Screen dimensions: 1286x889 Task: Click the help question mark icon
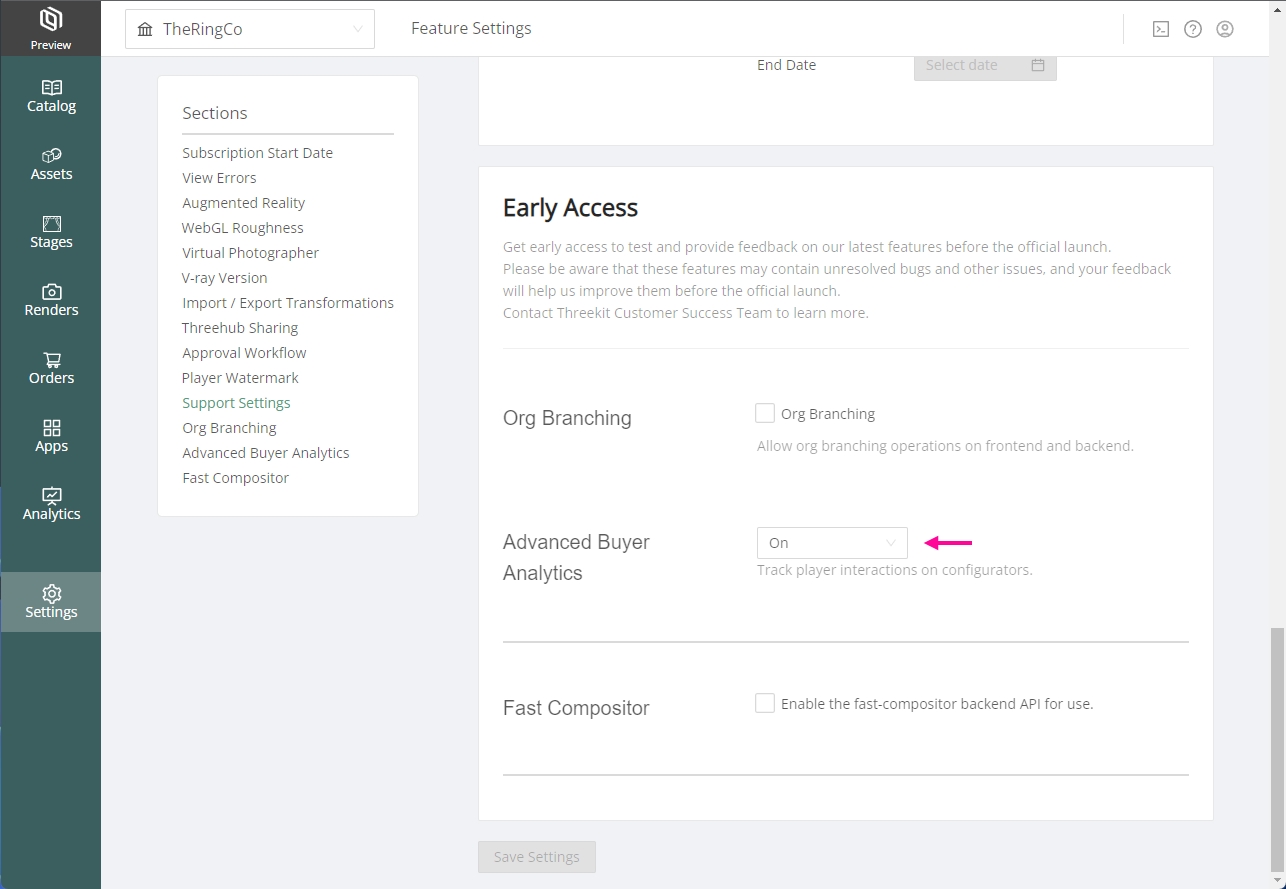pos(1192,29)
